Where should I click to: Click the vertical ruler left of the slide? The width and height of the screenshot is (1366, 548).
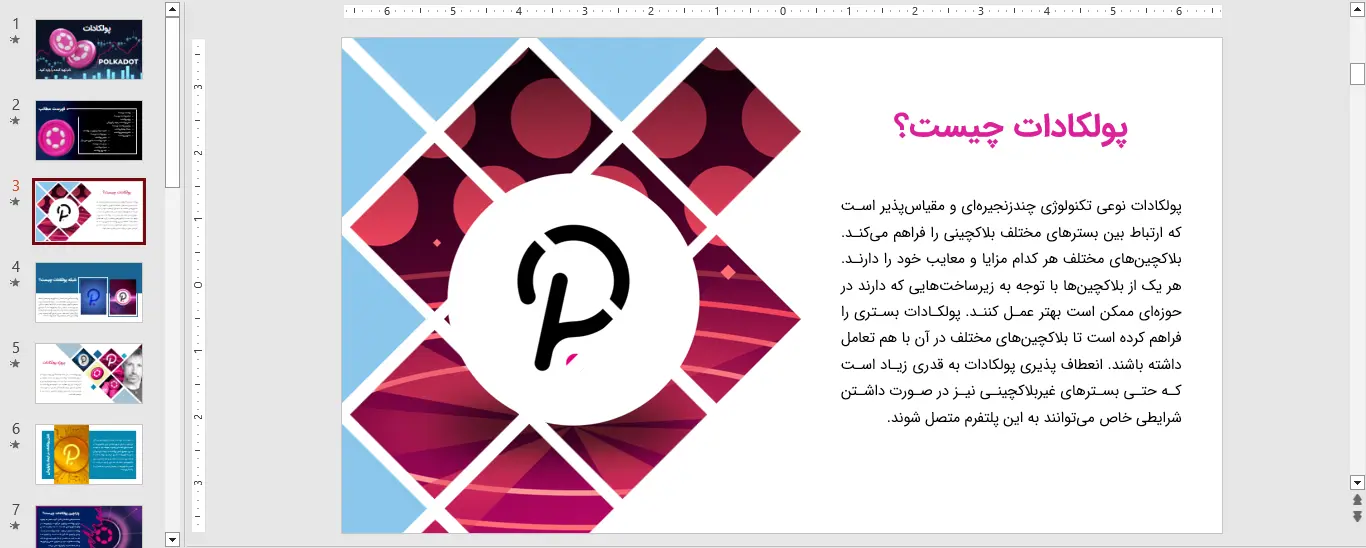coord(198,285)
